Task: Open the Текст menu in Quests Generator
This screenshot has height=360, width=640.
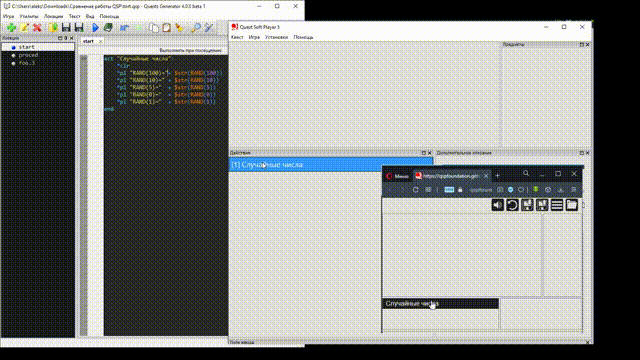Action: coord(74,16)
